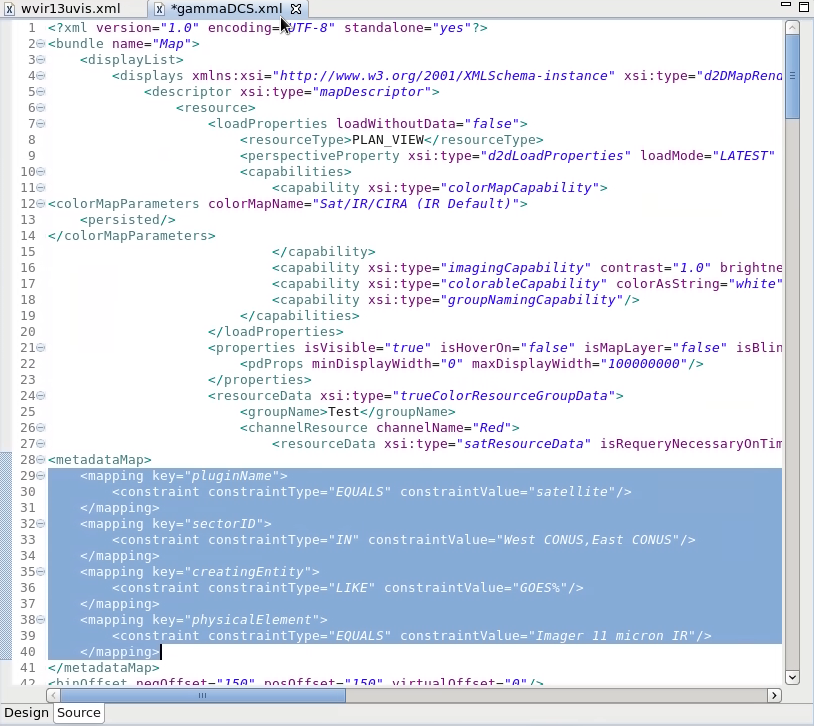814x726 pixels.
Task: Click colorMapName value Sat/IR/CIRA (IR Default)
Action: (415, 204)
